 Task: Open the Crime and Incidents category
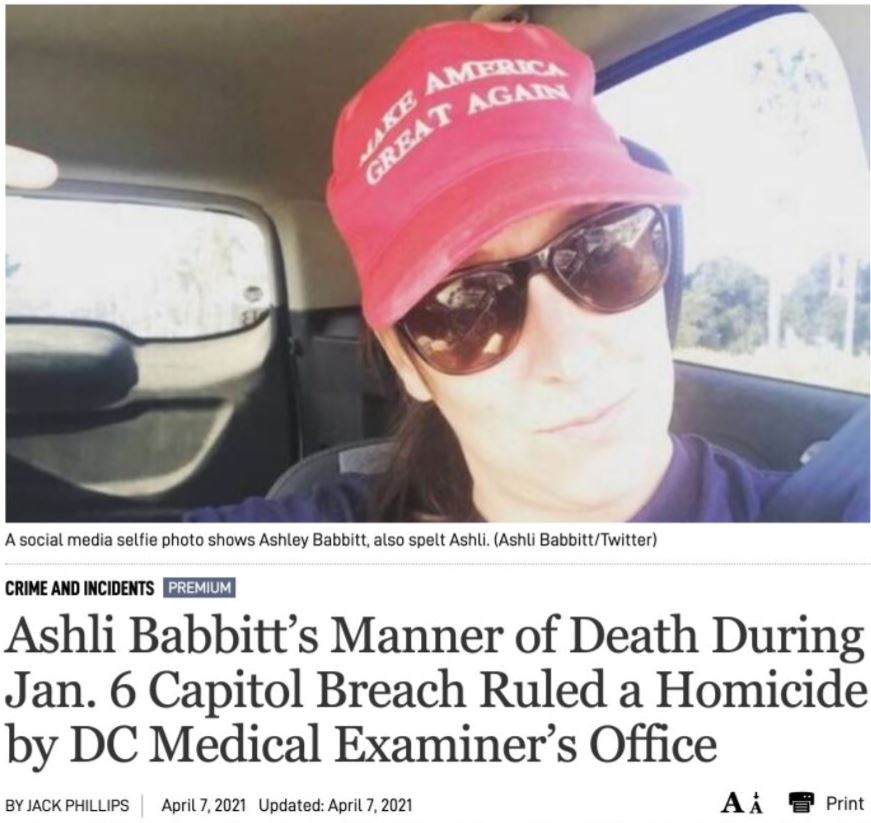pos(79,588)
